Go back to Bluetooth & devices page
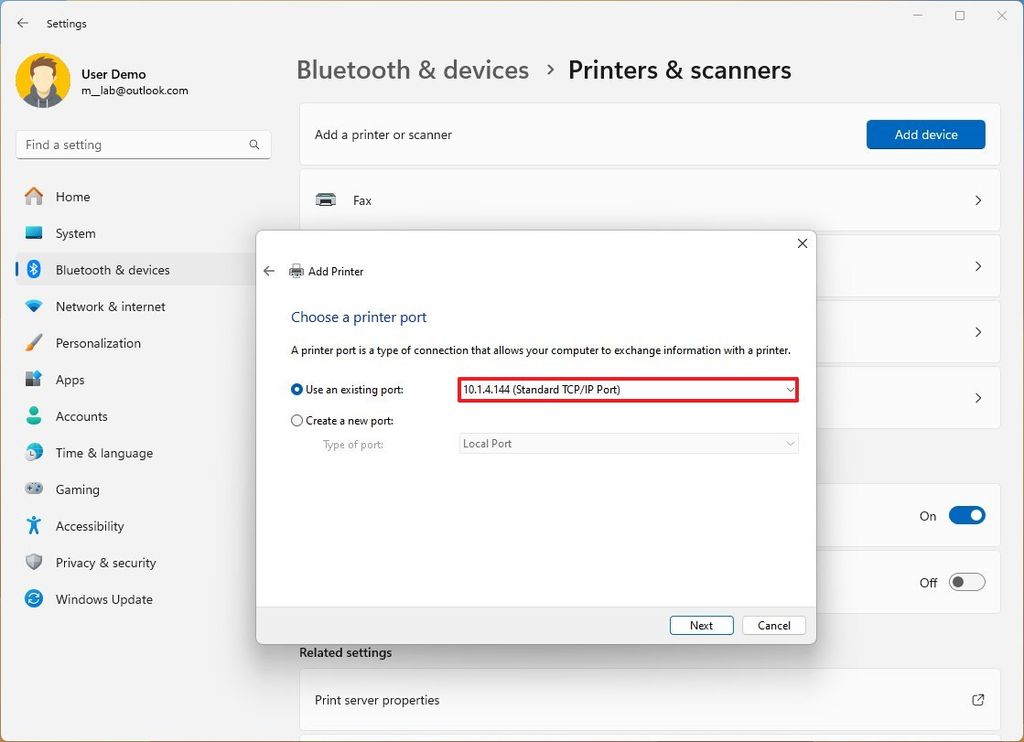This screenshot has width=1024, height=742. (412, 70)
